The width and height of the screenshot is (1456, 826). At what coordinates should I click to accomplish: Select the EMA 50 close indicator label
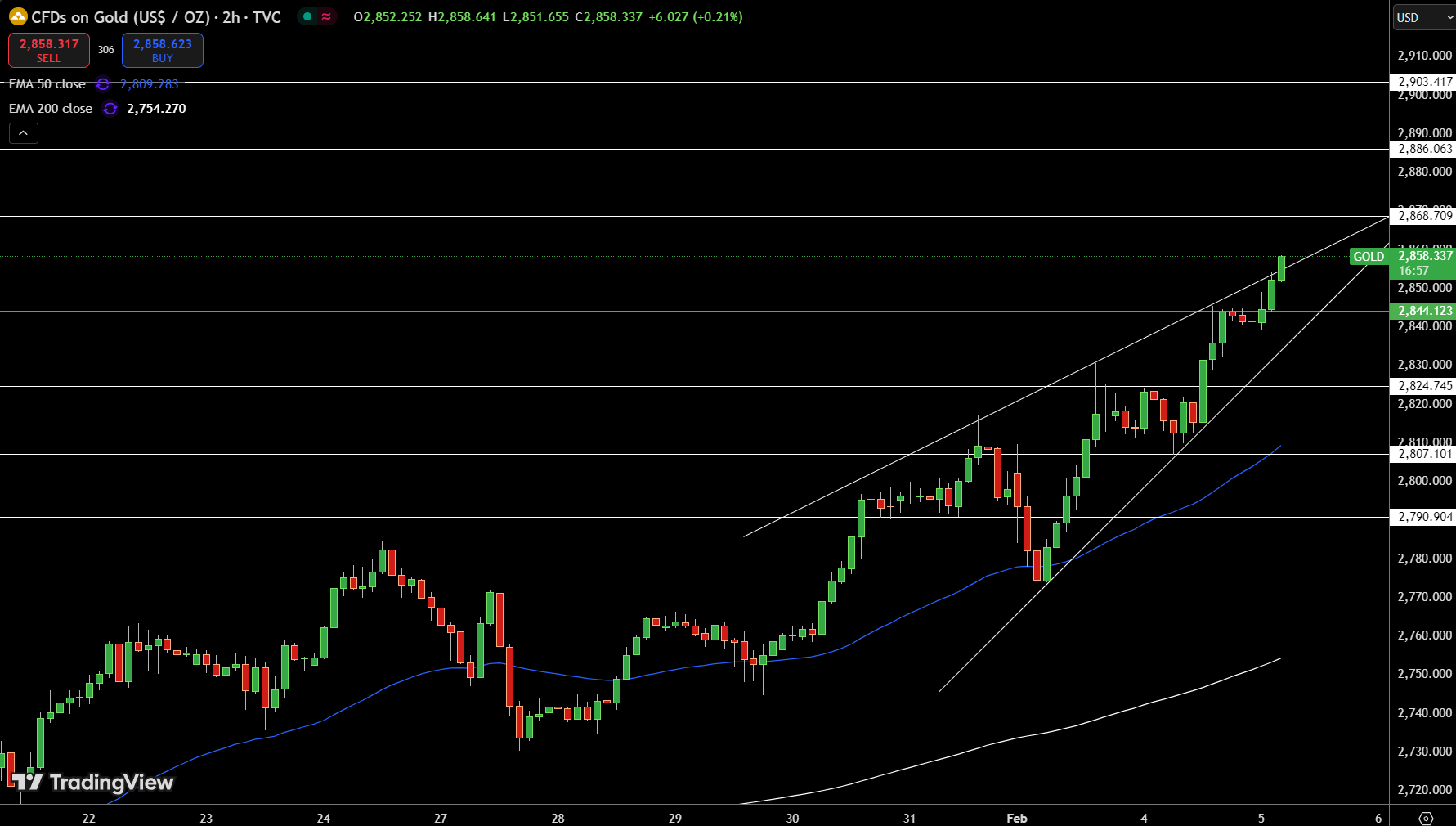tap(47, 84)
